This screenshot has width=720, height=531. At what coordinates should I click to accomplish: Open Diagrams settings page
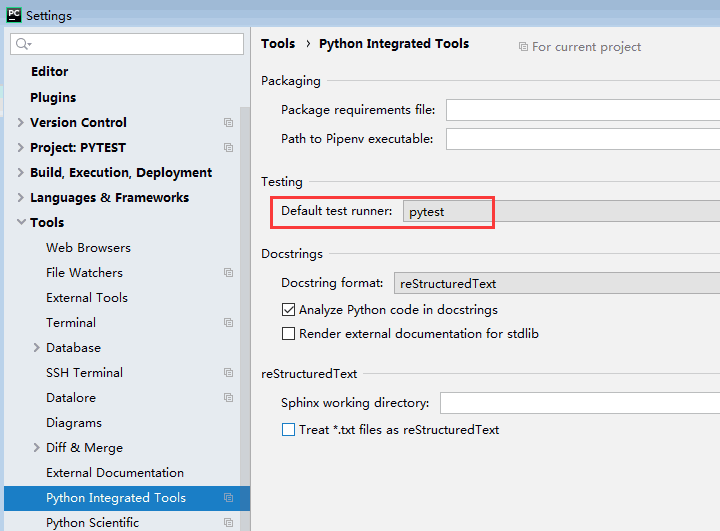[x=74, y=423]
